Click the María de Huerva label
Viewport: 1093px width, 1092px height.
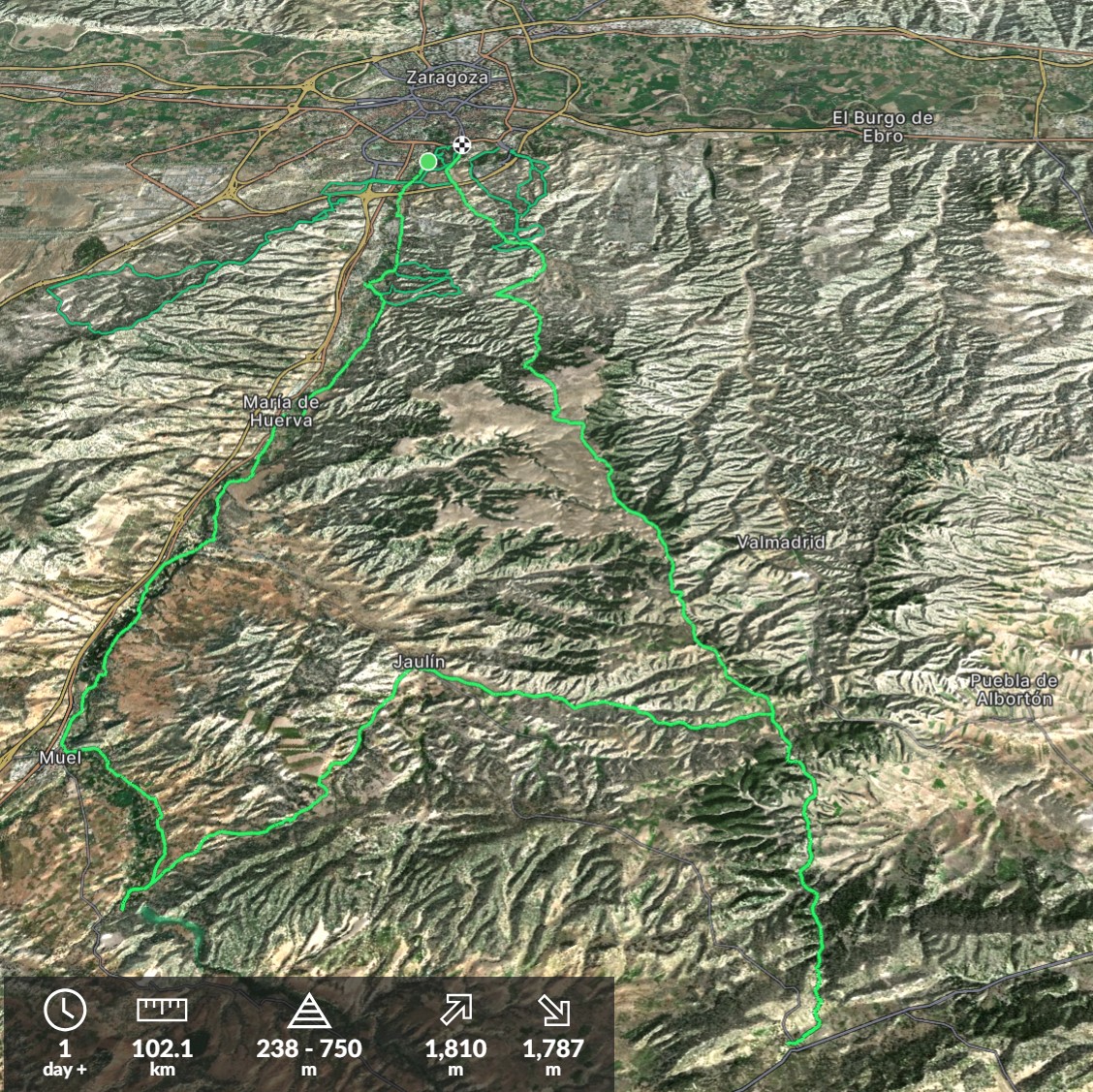click(x=281, y=411)
